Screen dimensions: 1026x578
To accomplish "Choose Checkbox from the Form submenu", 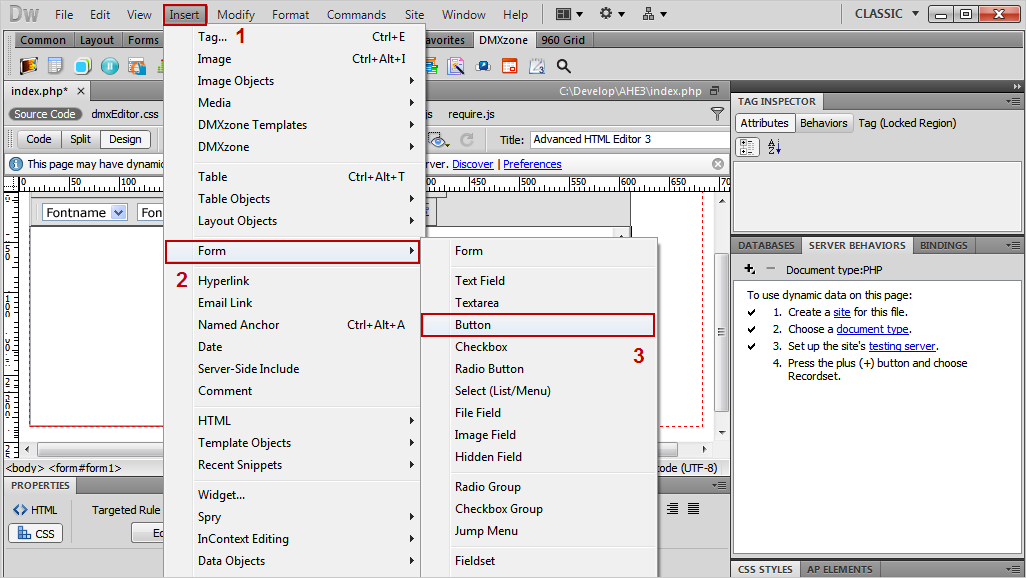I will pos(538,347).
